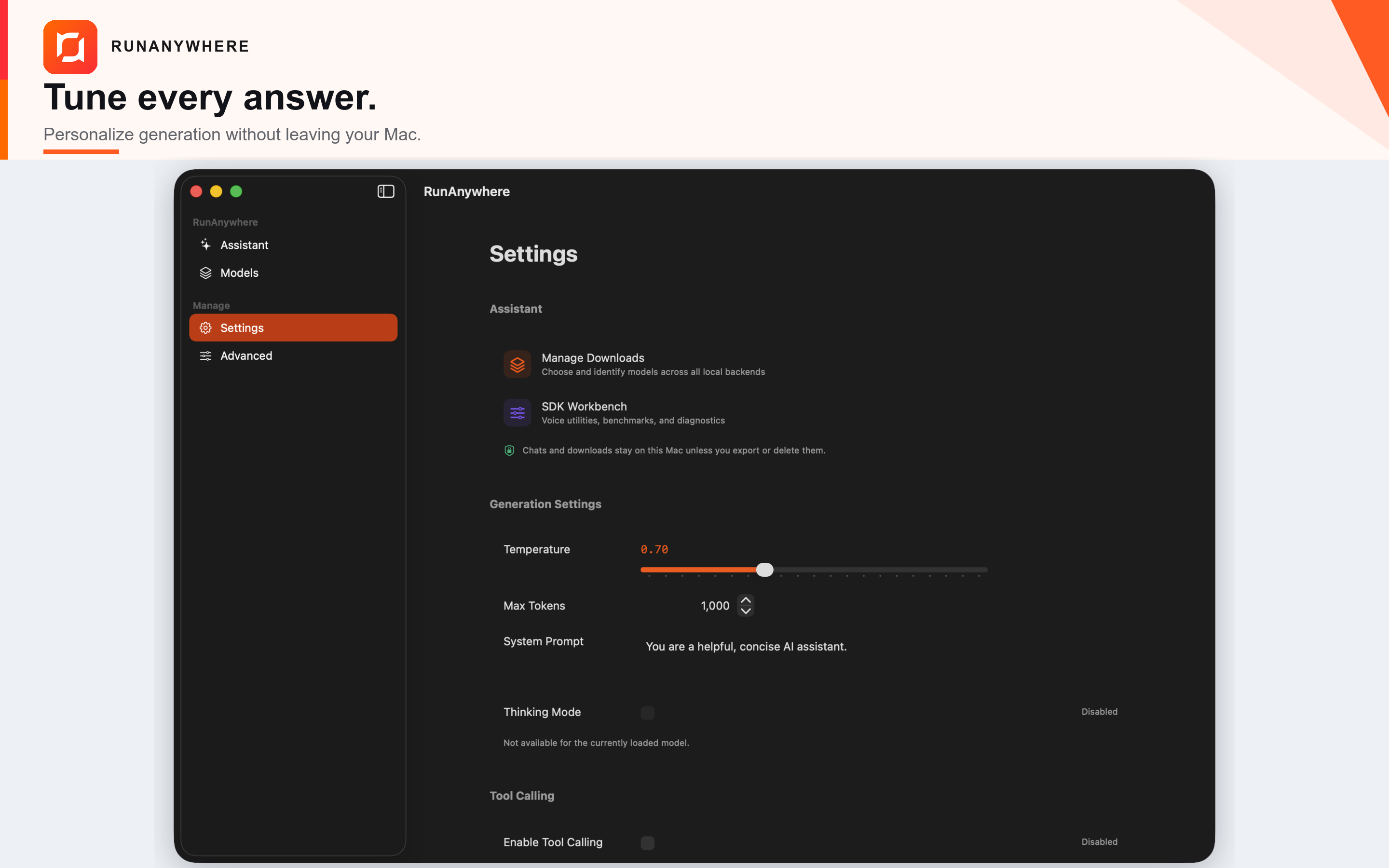The height and width of the screenshot is (868, 1389).
Task: Enable the Tool Calling switch
Action: click(x=647, y=843)
